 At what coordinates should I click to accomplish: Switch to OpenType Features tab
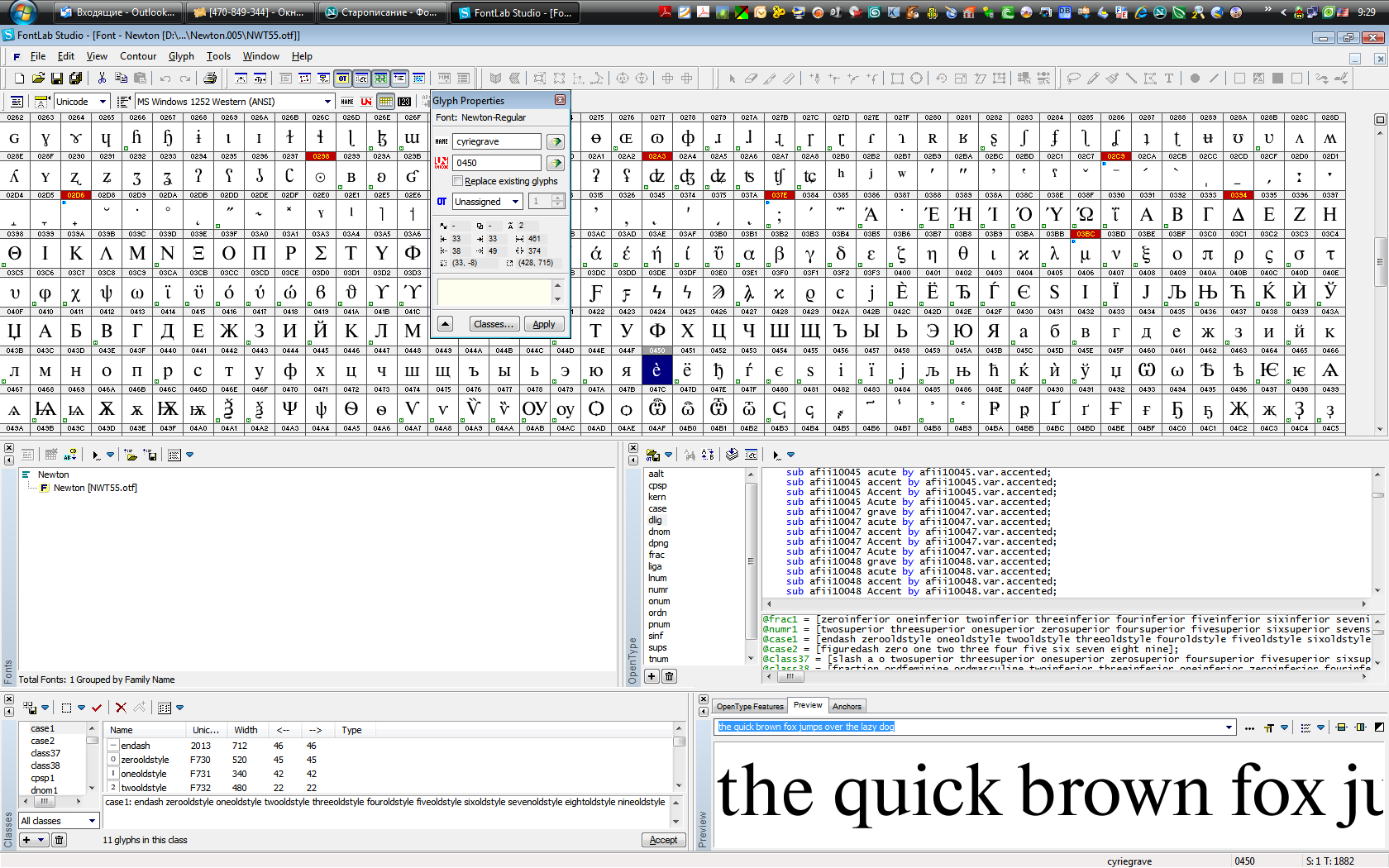click(750, 706)
